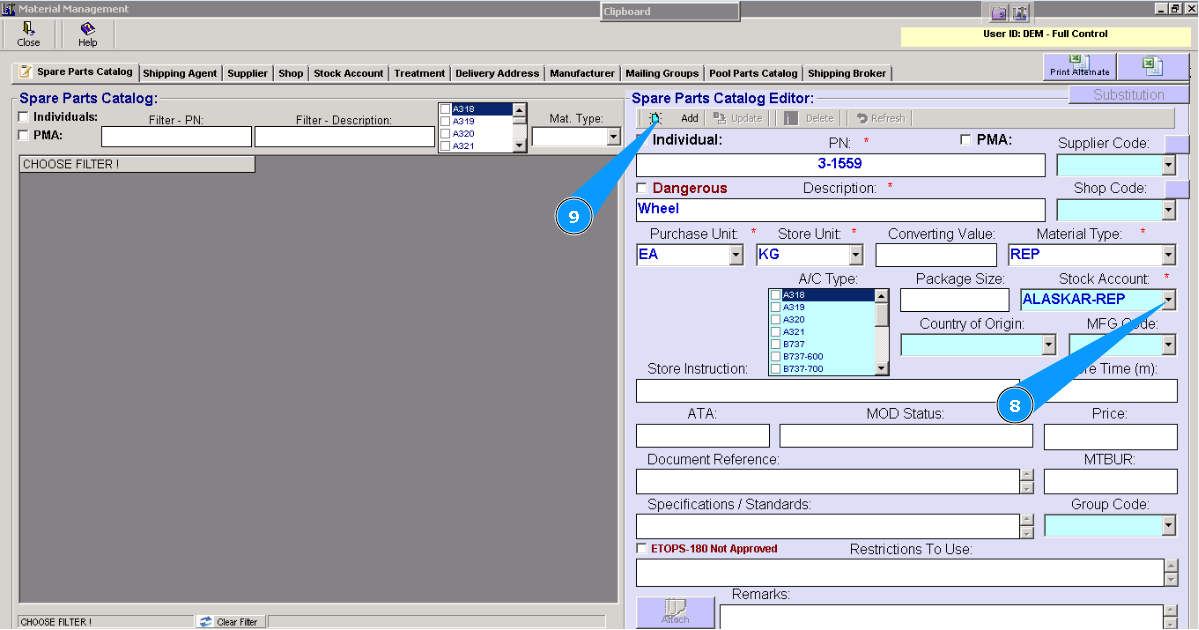
Task: Switch to the Mailing Groups tab
Action: point(662,73)
